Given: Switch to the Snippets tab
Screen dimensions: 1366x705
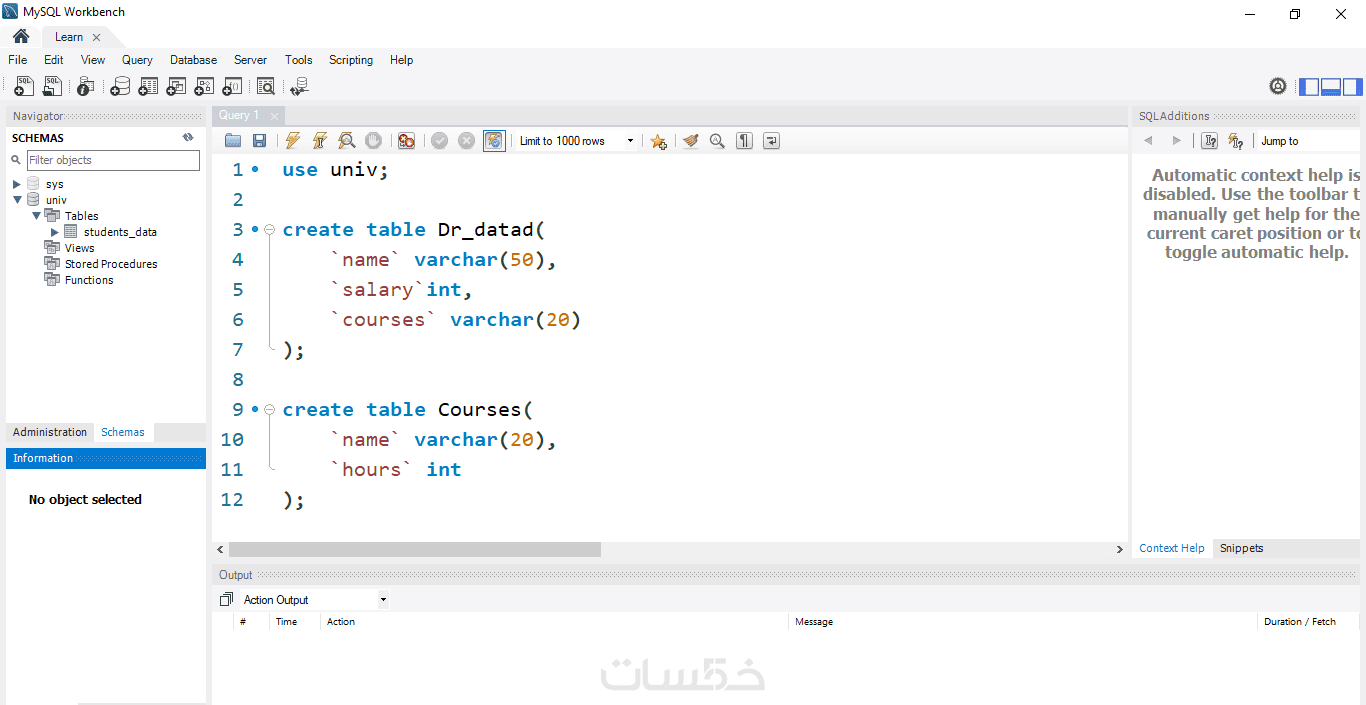Looking at the screenshot, I should (1241, 548).
